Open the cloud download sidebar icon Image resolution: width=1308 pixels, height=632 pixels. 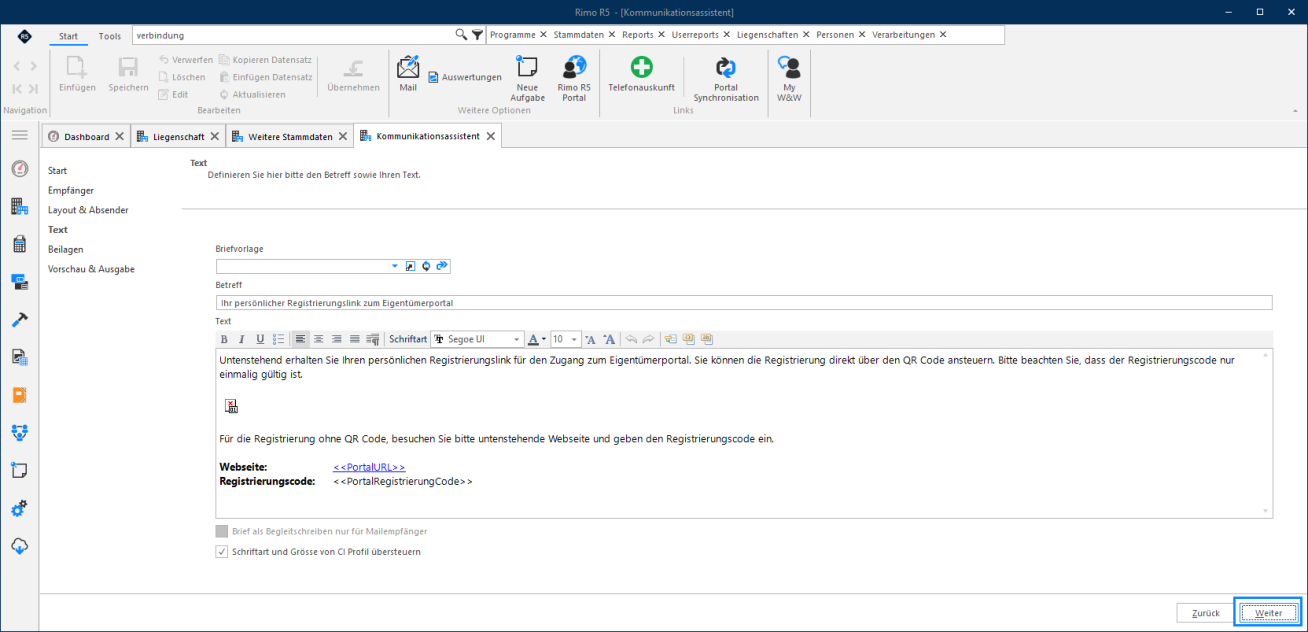[19, 546]
